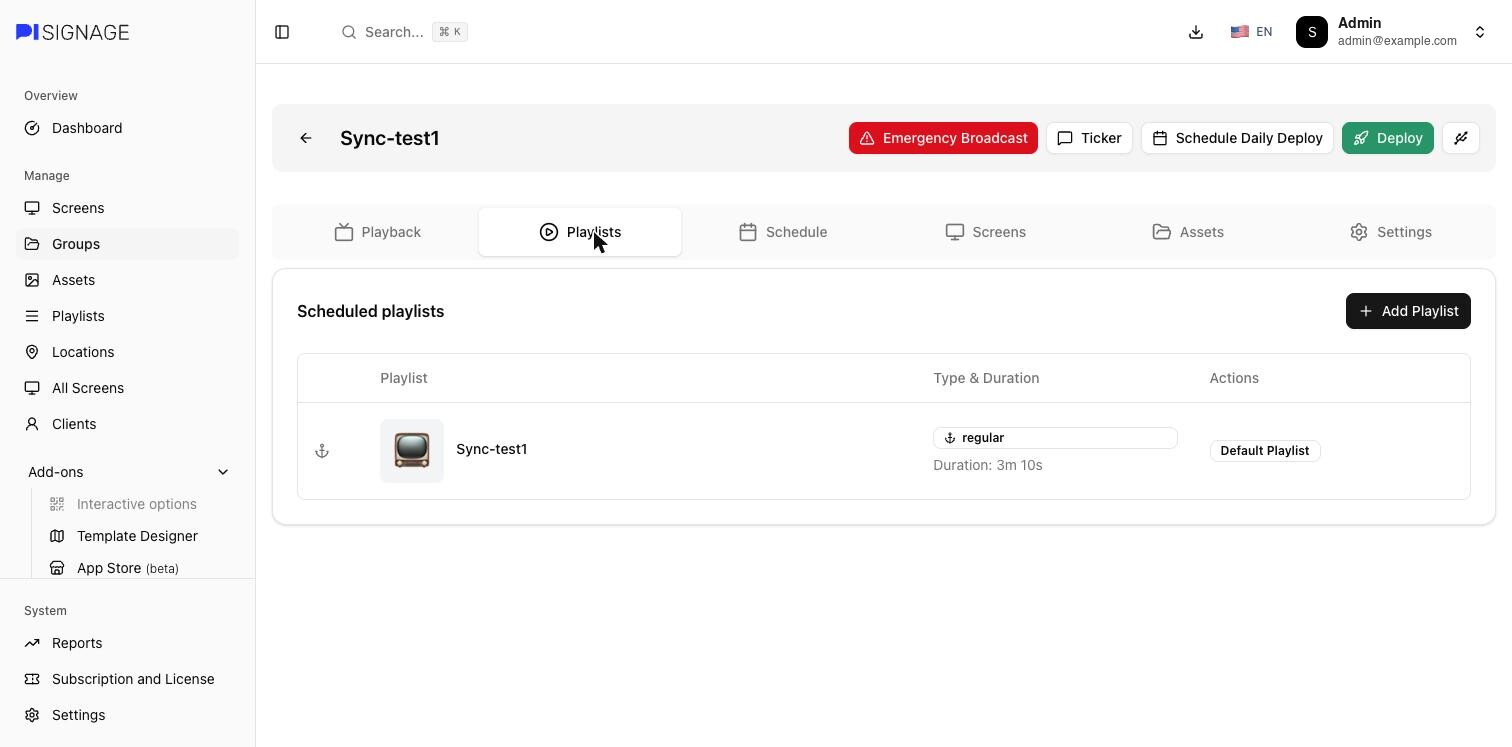Click the download icon in header
This screenshot has width=1512, height=747.
[x=1196, y=32]
